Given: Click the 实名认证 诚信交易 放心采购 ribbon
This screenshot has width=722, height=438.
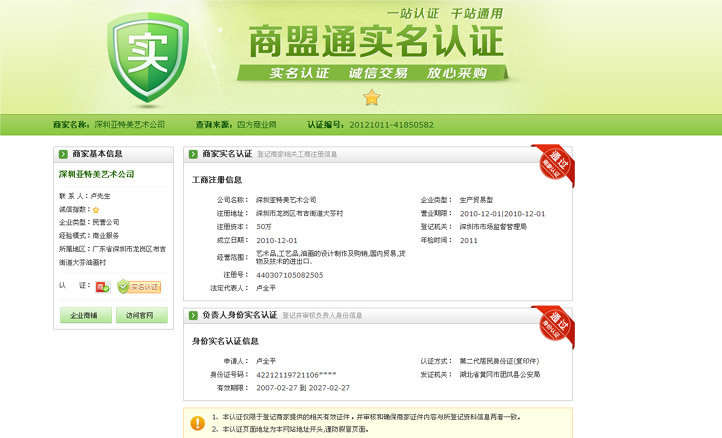Looking at the screenshot, I should (x=373, y=73).
